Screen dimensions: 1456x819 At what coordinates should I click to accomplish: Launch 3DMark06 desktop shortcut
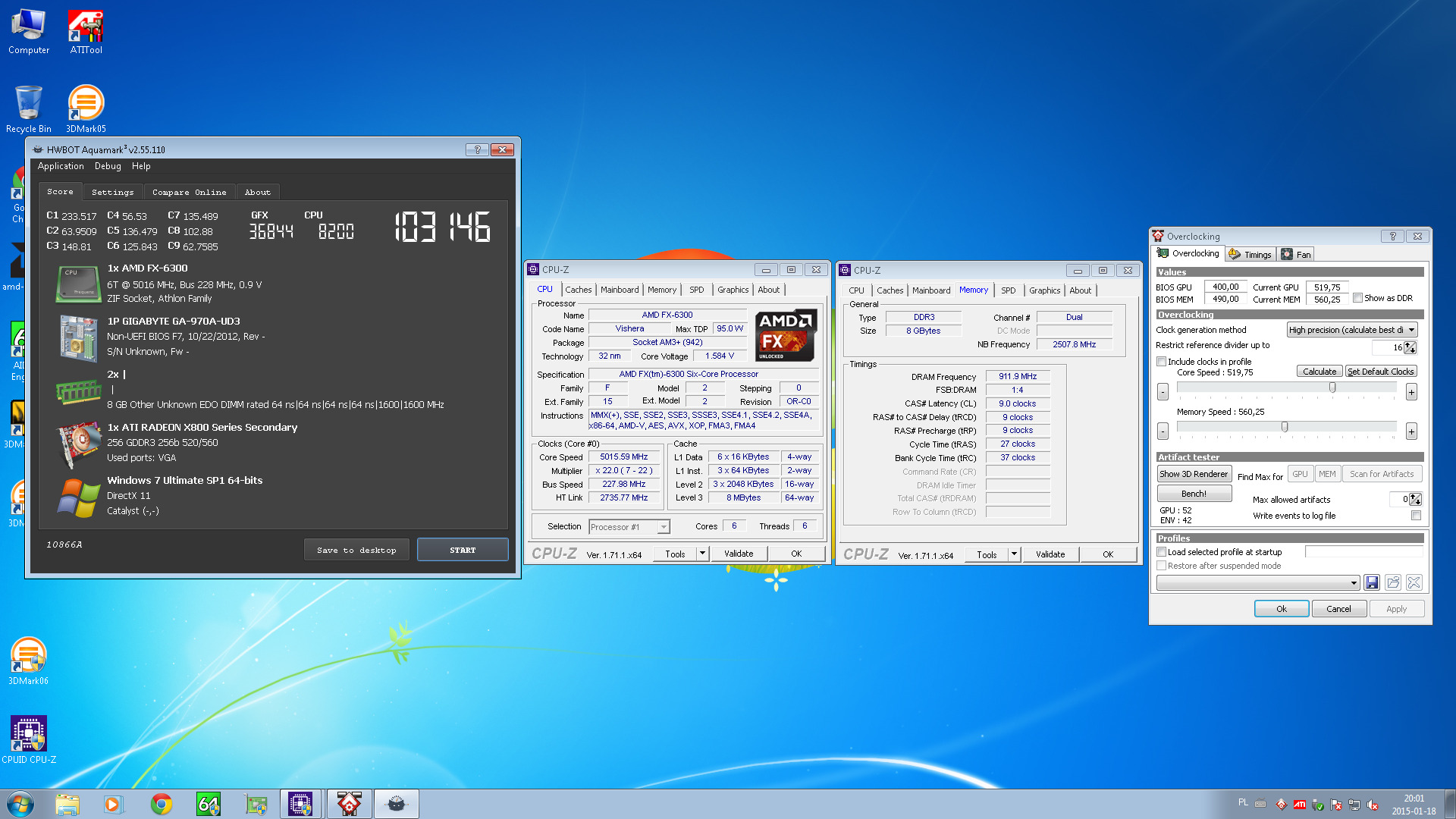coord(29,661)
